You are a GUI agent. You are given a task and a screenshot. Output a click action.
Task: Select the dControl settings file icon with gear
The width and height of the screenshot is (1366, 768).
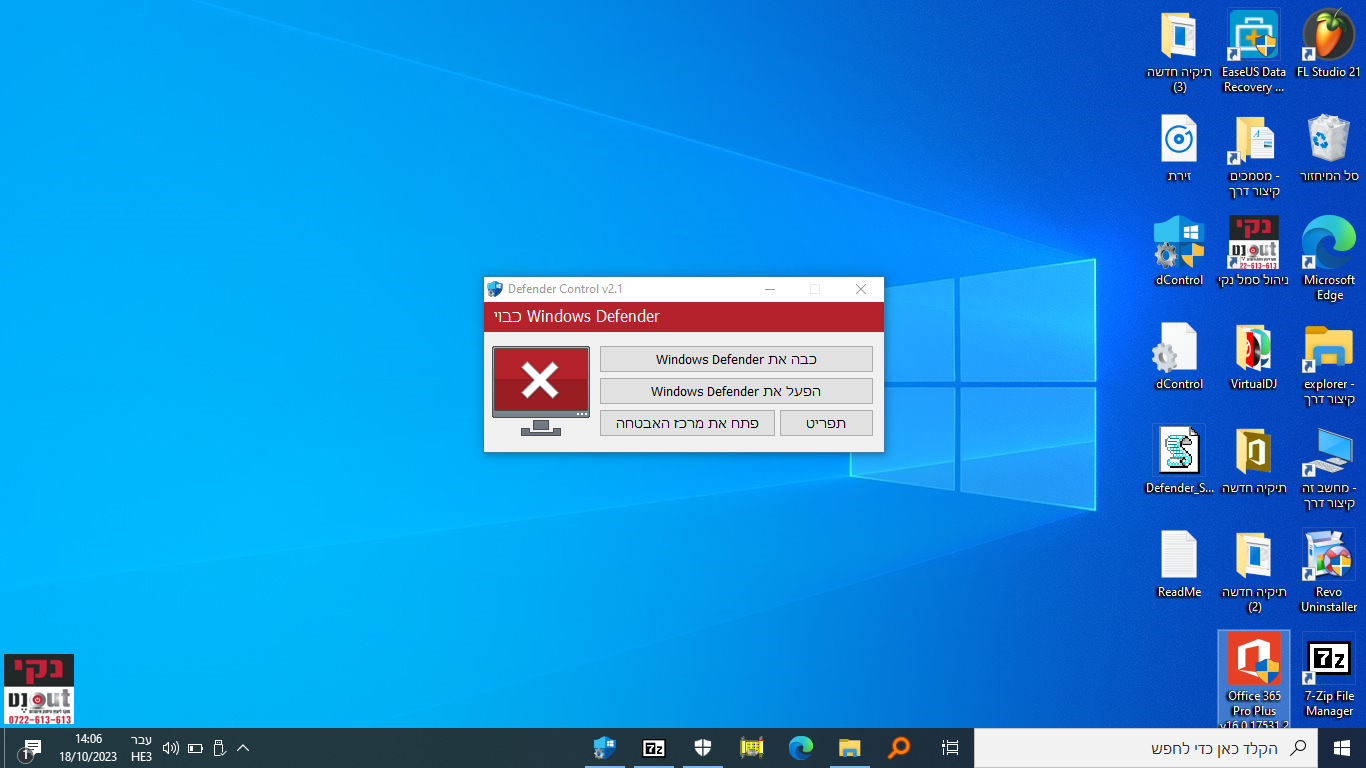1179,356
